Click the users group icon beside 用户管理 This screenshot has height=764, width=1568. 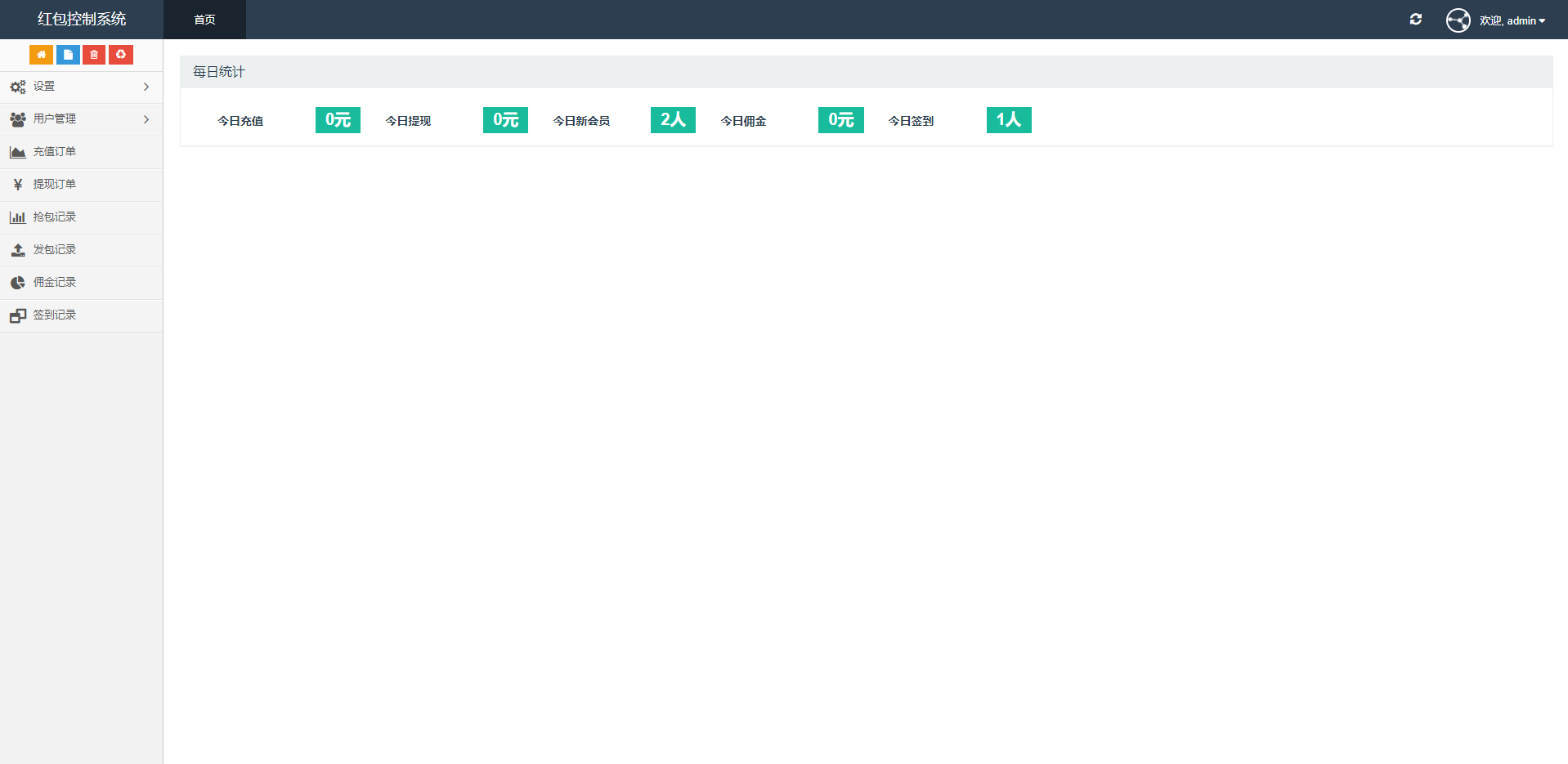(x=18, y=119)
